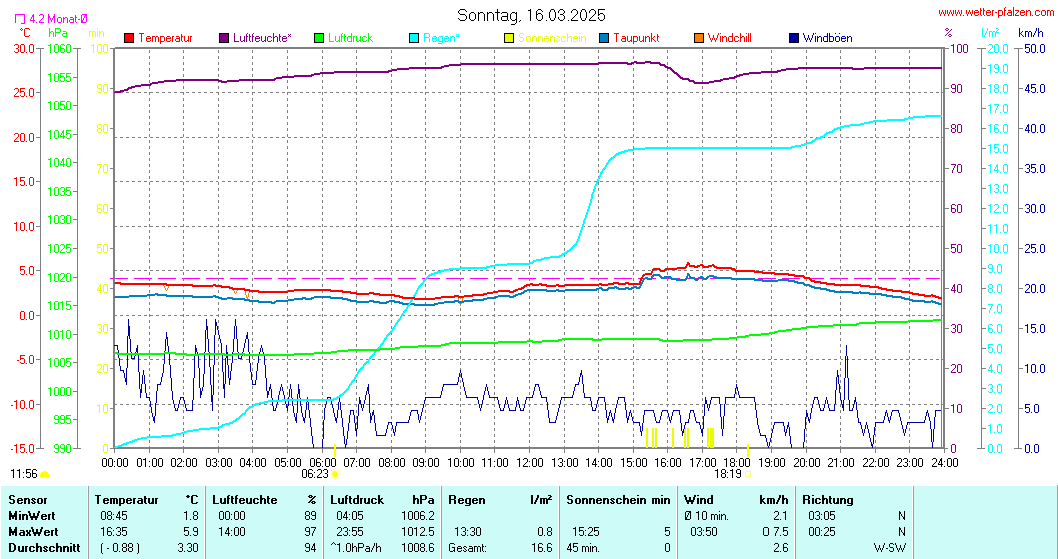Click the Sensor table header
The image size is (1058, 559).
[x=28, y=500]
